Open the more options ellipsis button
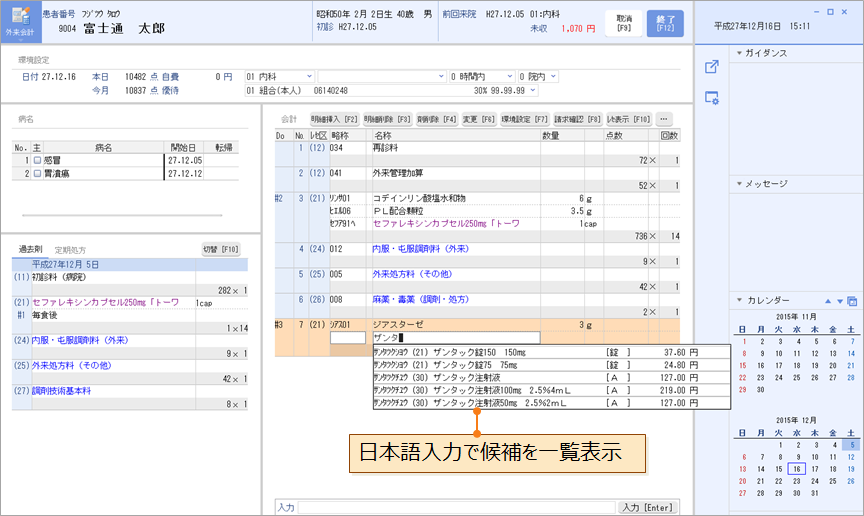This screenshot has width=864, height=516. point(665,119)
